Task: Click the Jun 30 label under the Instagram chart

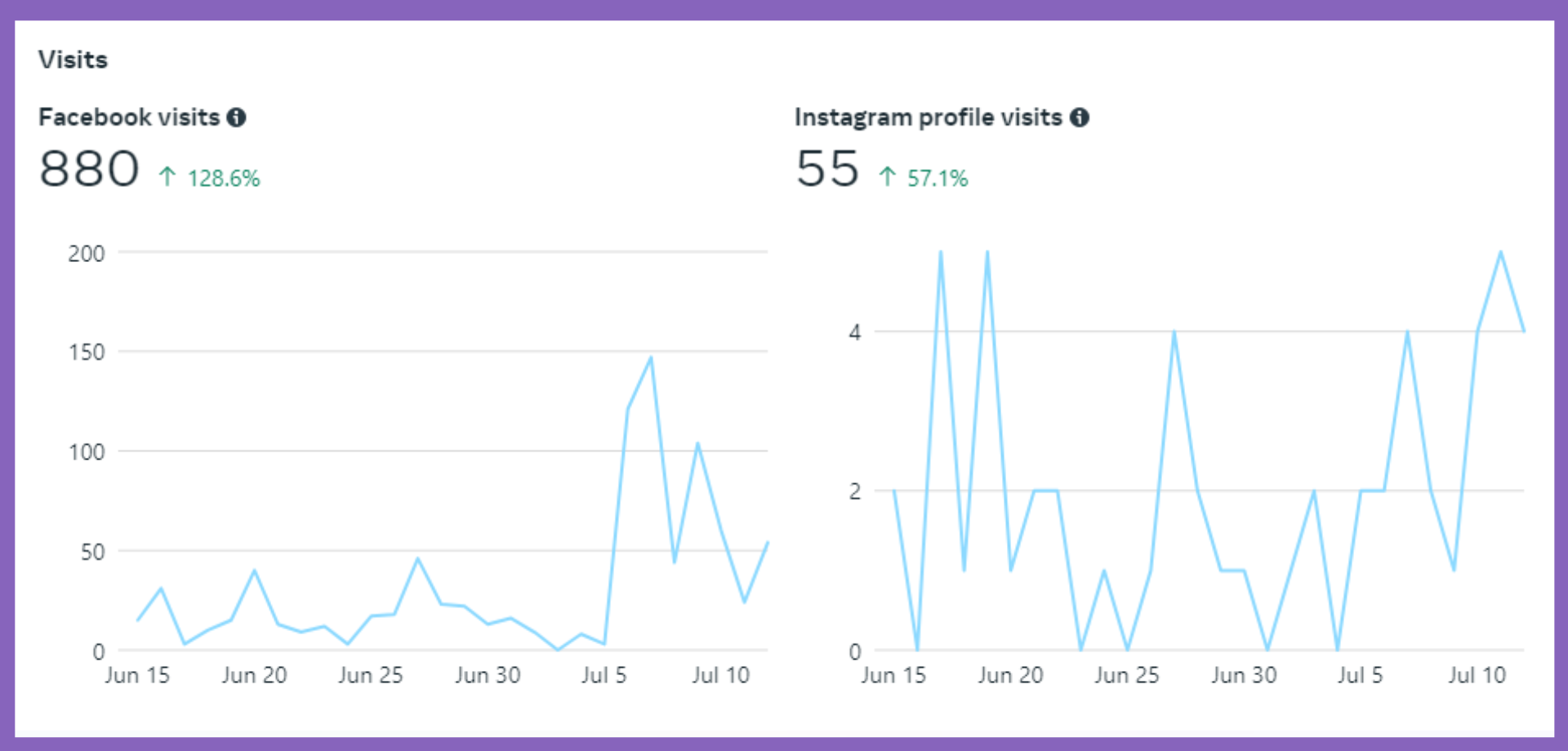Action: pos(1244,675)
